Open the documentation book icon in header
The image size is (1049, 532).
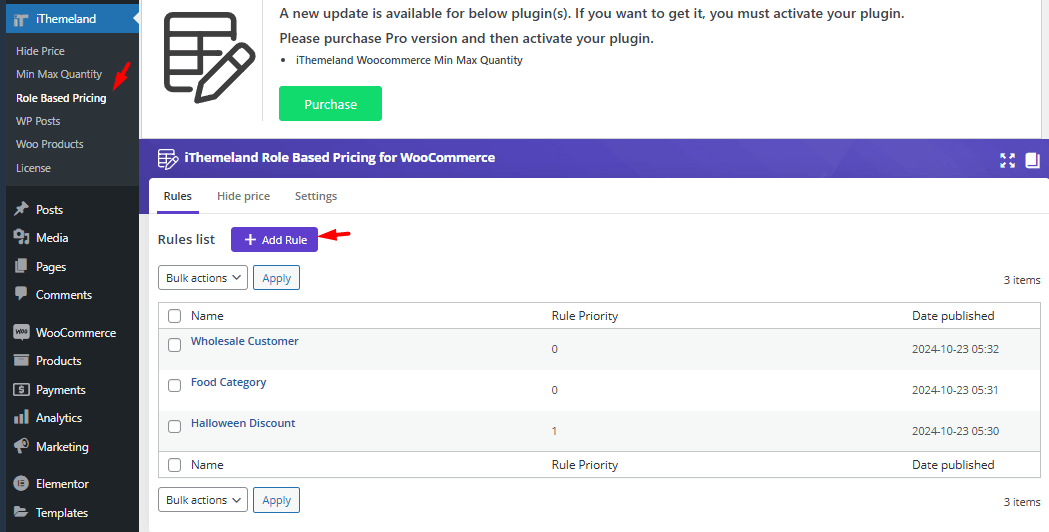[x=1033, y=160]
